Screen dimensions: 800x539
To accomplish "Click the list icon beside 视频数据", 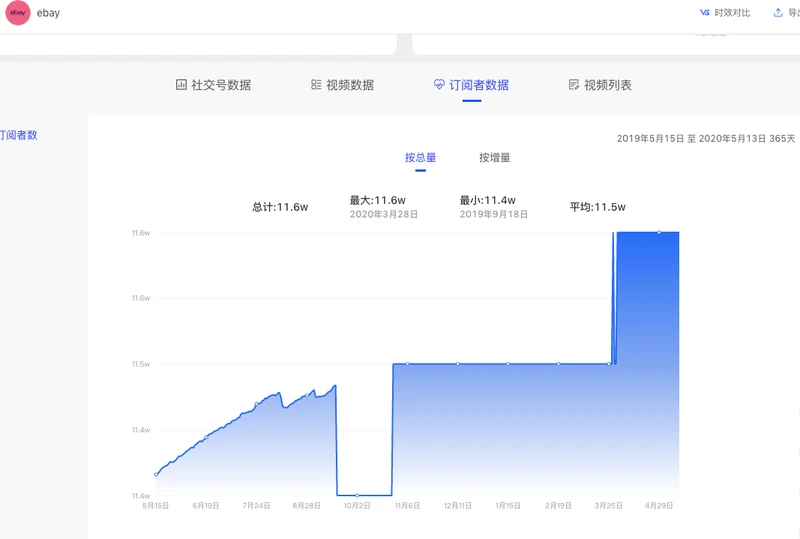I will coord(316,85).
